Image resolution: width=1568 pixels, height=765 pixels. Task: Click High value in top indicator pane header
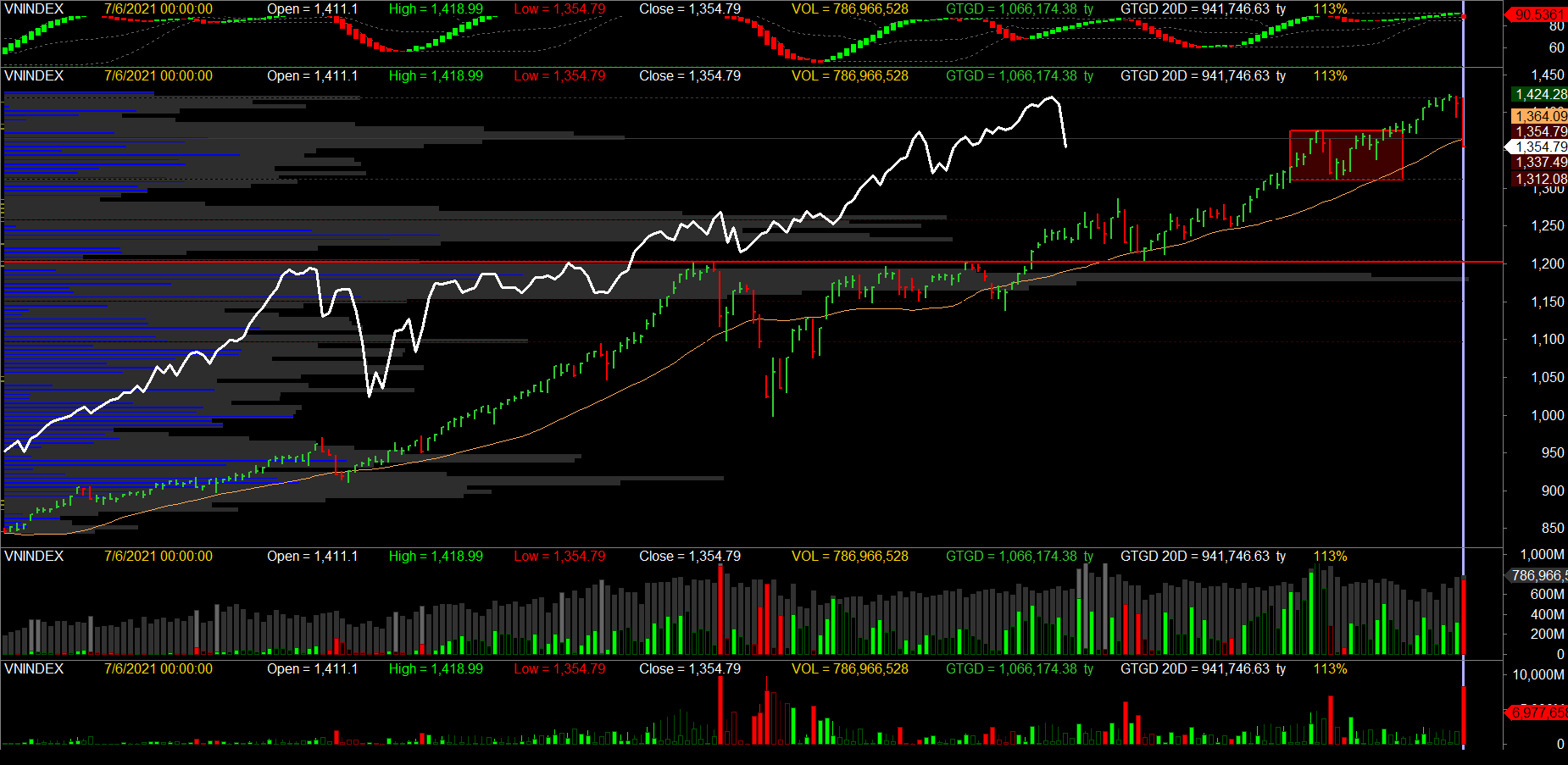436,8
